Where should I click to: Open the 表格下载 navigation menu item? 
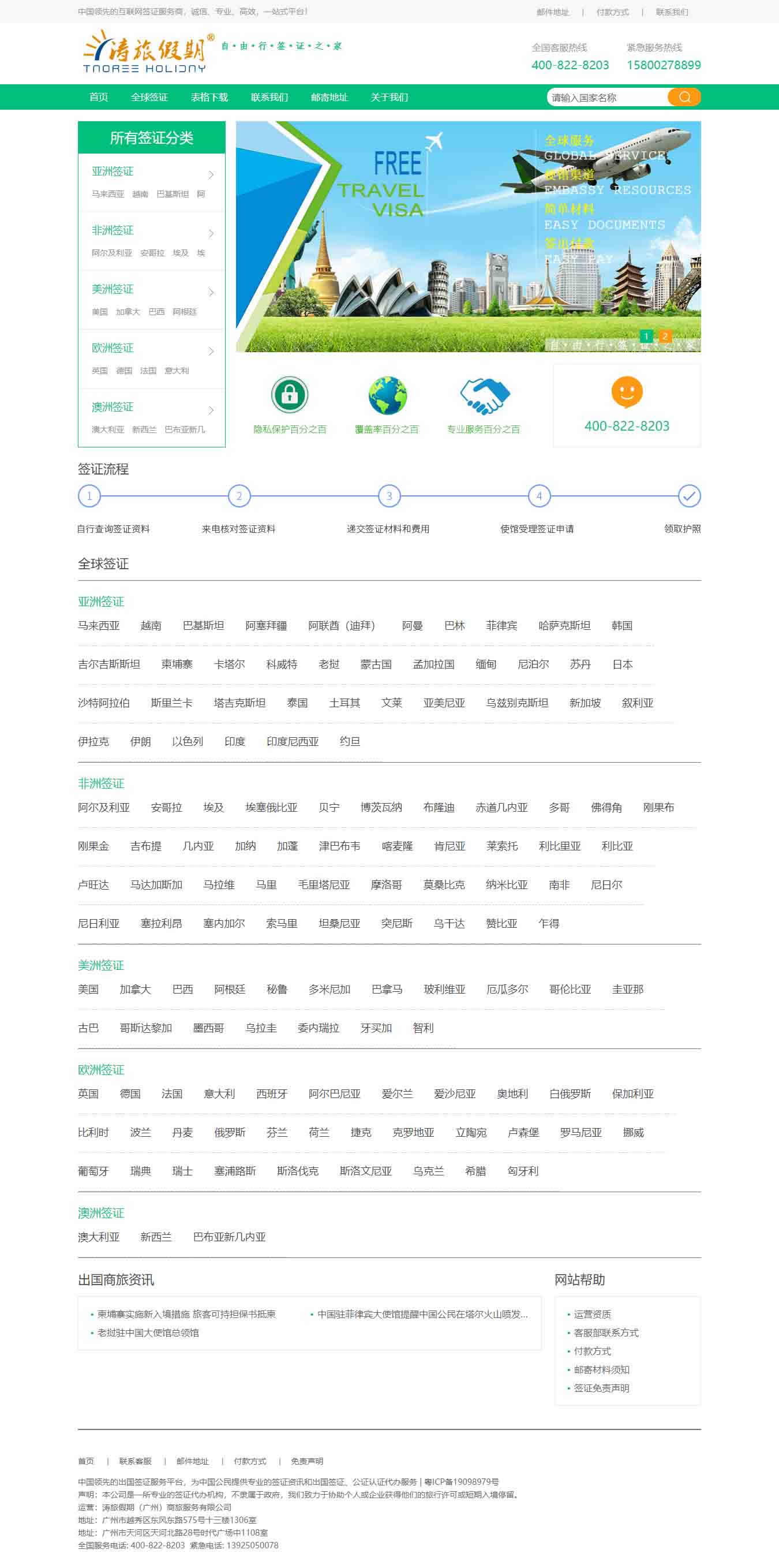tap(209, 98)
